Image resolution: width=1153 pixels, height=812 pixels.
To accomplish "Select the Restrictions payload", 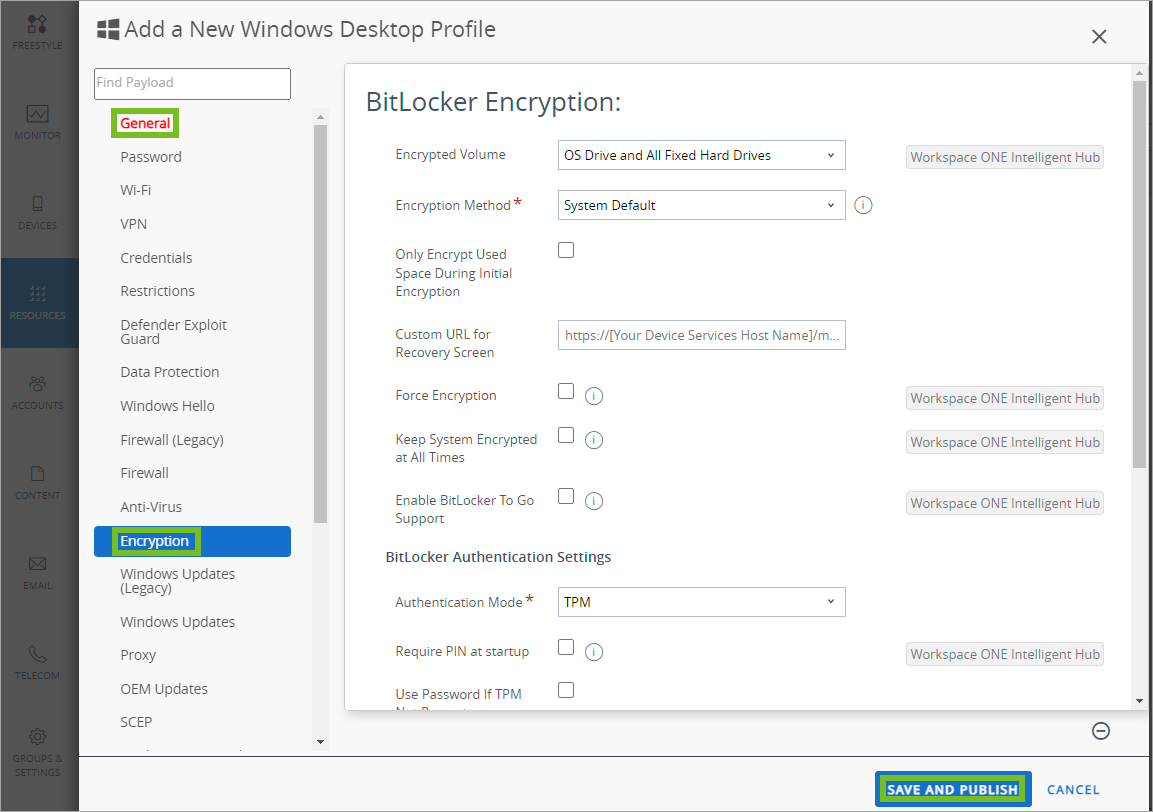I will click(157, 291).
